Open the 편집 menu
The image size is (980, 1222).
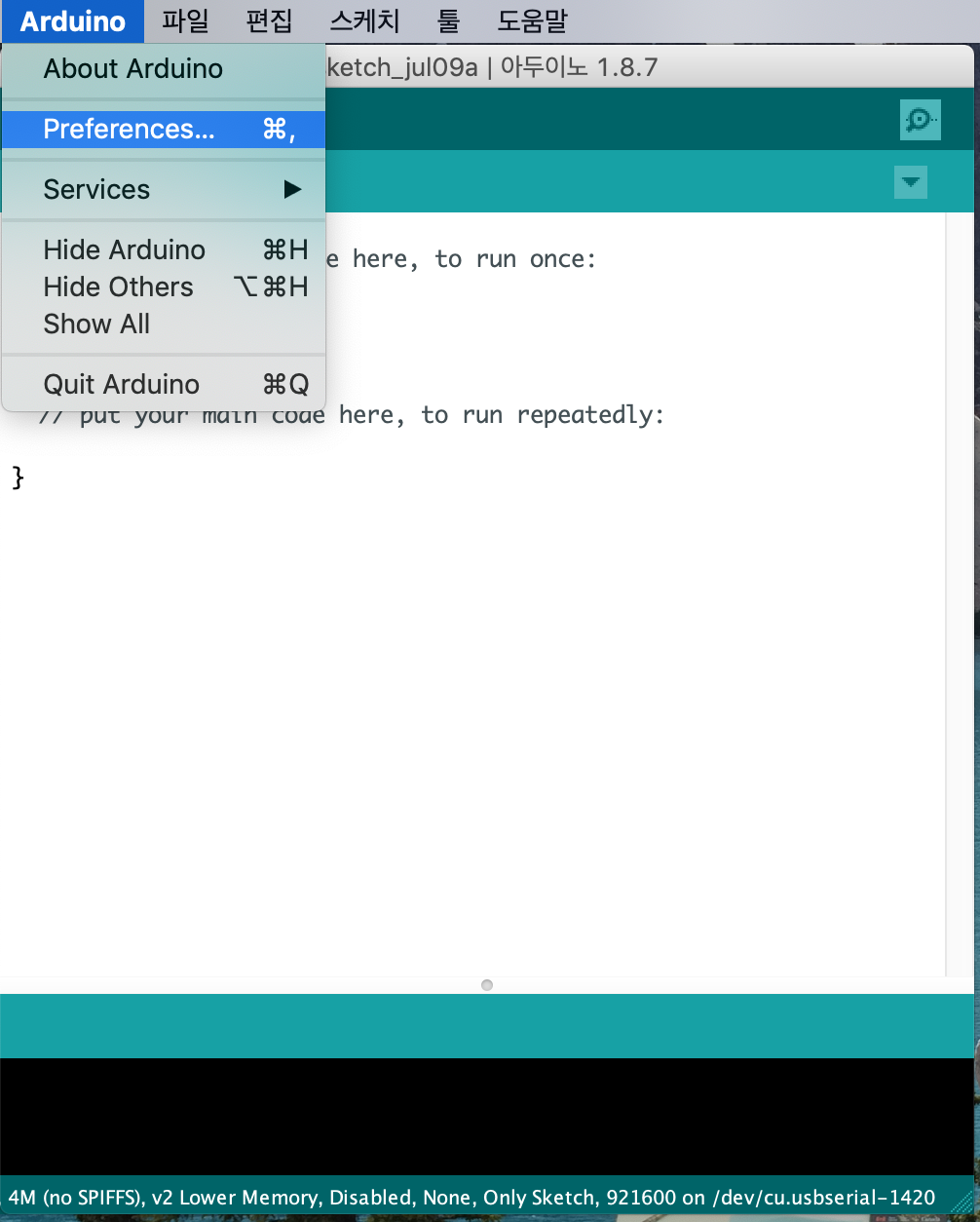coord(269,20)
